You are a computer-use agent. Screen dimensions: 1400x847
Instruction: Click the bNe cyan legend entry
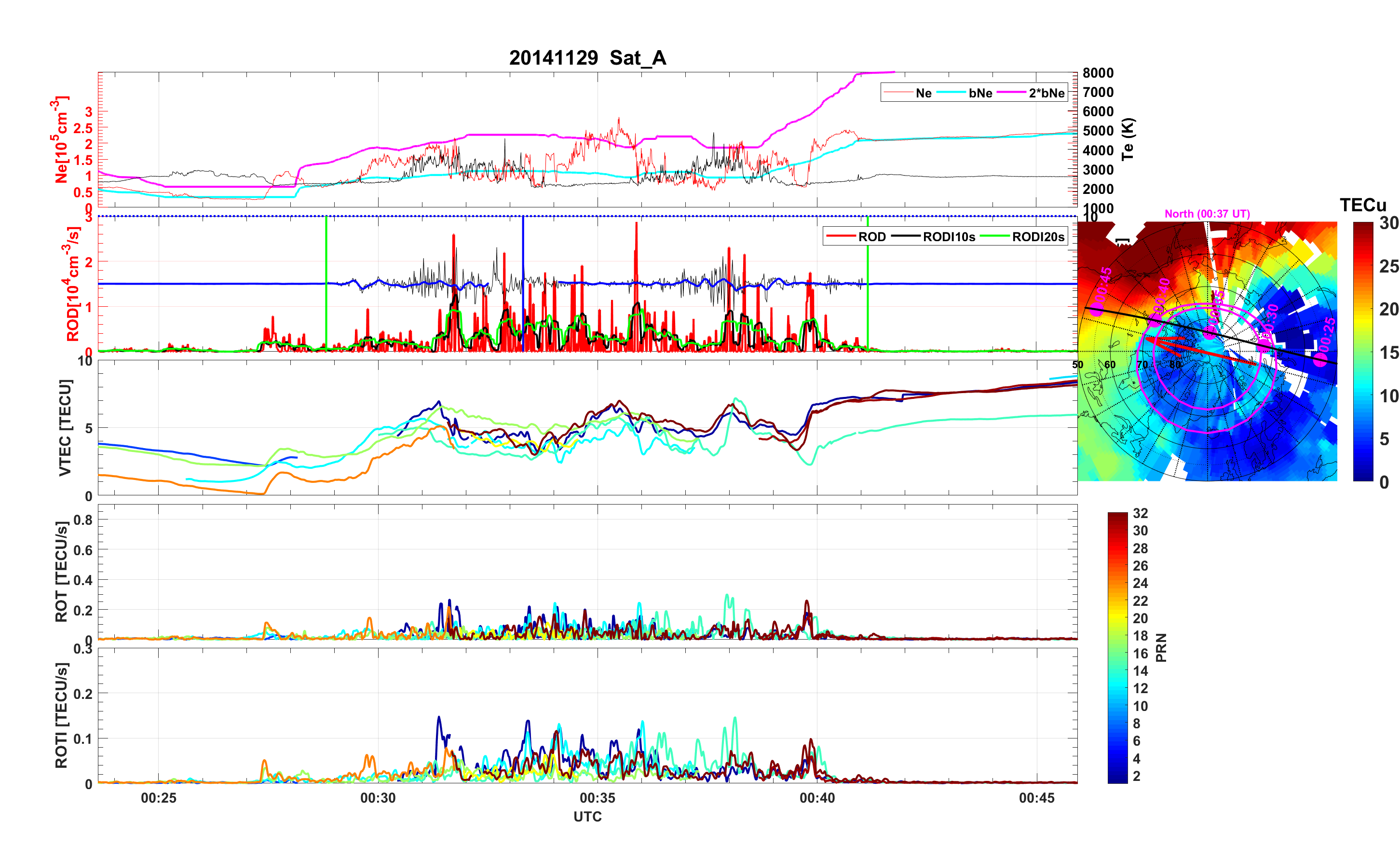click(x=980, y=93)
